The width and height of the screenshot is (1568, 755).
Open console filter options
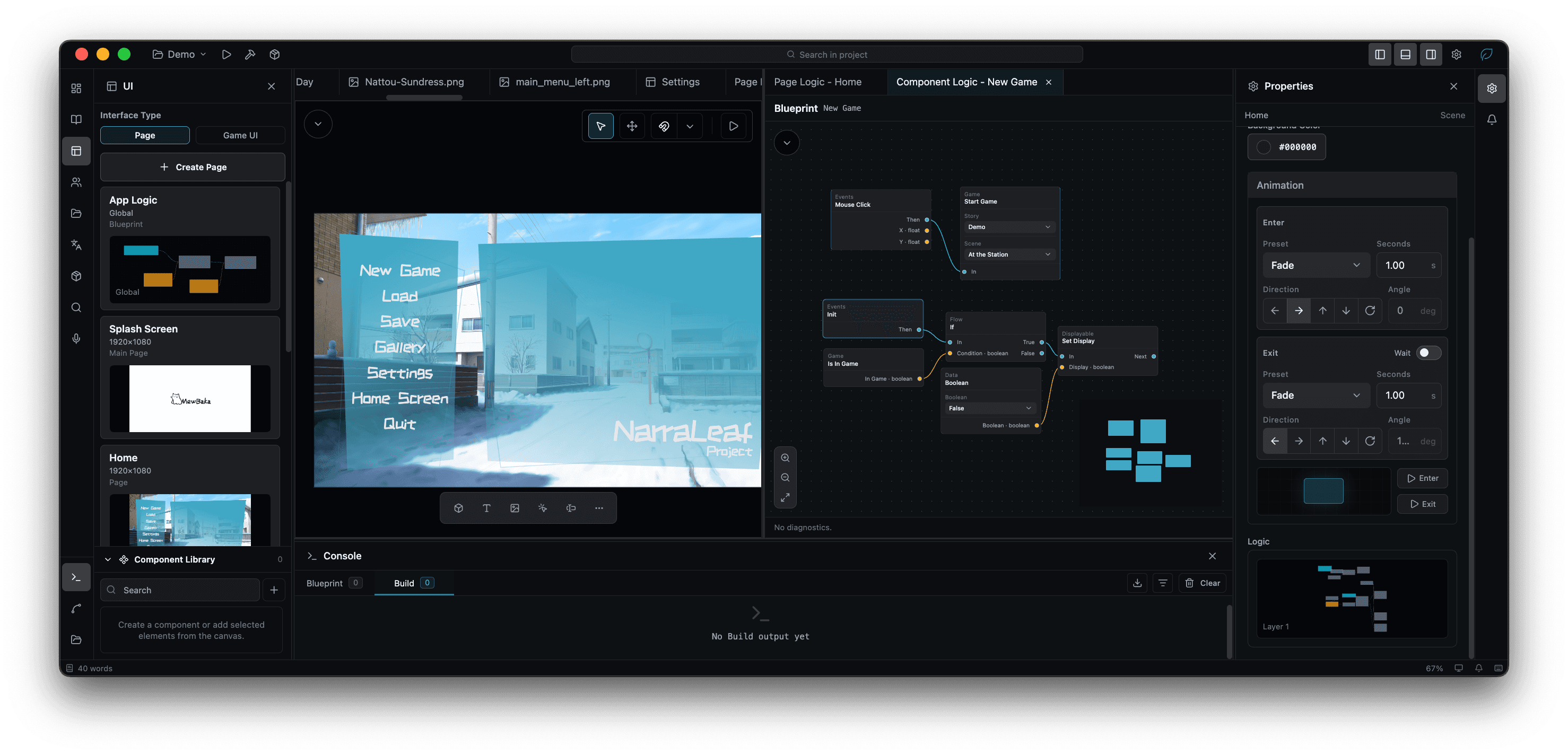(x=1163, y=583)
